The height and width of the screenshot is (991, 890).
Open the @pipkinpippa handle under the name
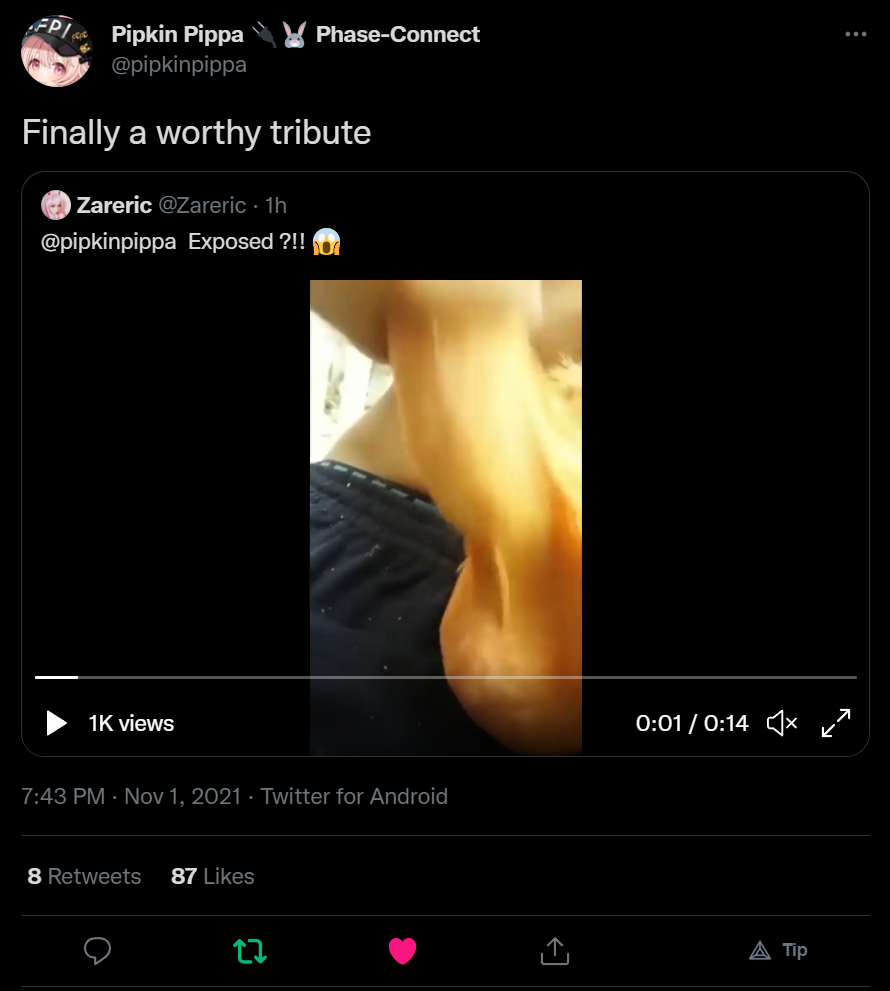click(179, 64)
